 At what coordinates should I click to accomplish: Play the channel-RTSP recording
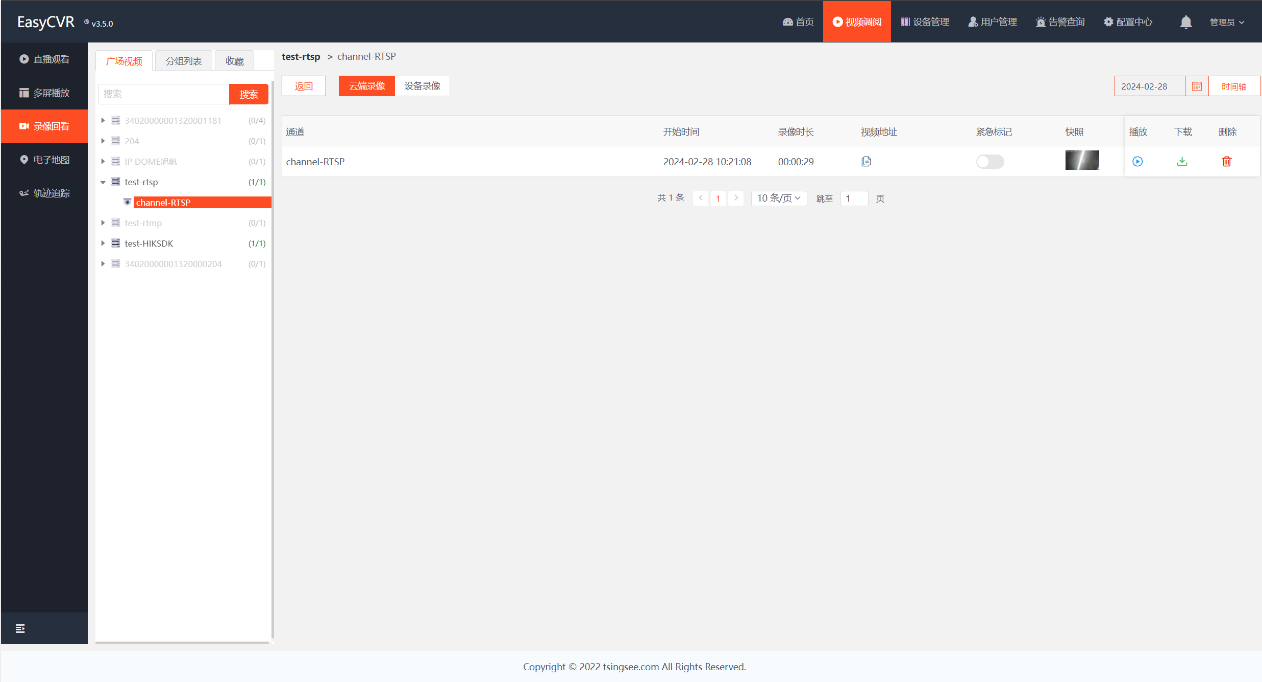[1137, 162]
